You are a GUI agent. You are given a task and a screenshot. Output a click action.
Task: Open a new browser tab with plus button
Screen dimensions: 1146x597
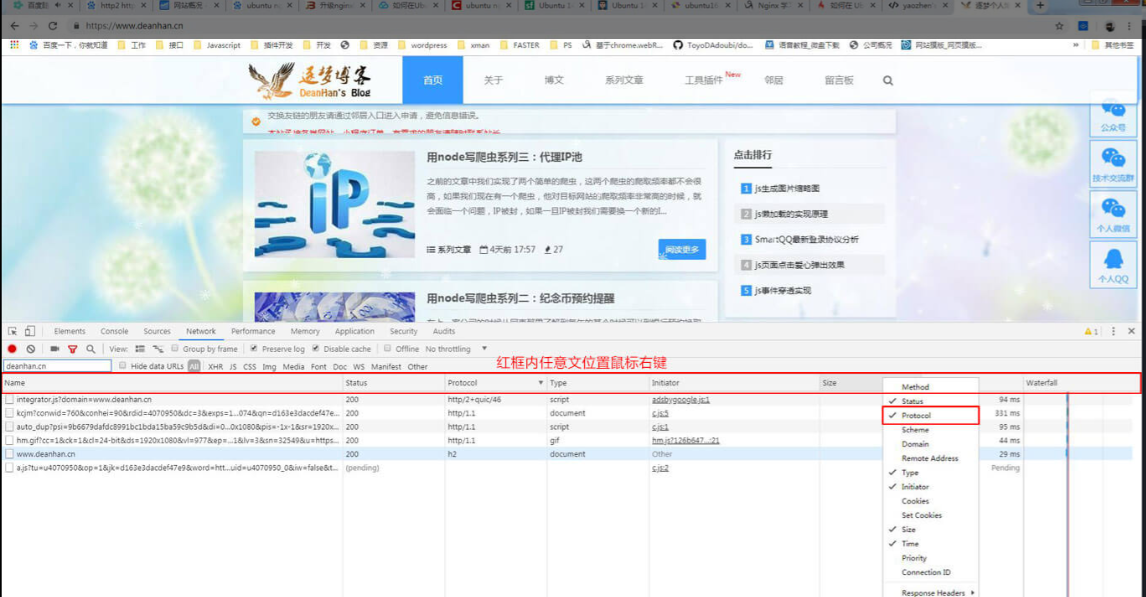tap(1040, 5)
